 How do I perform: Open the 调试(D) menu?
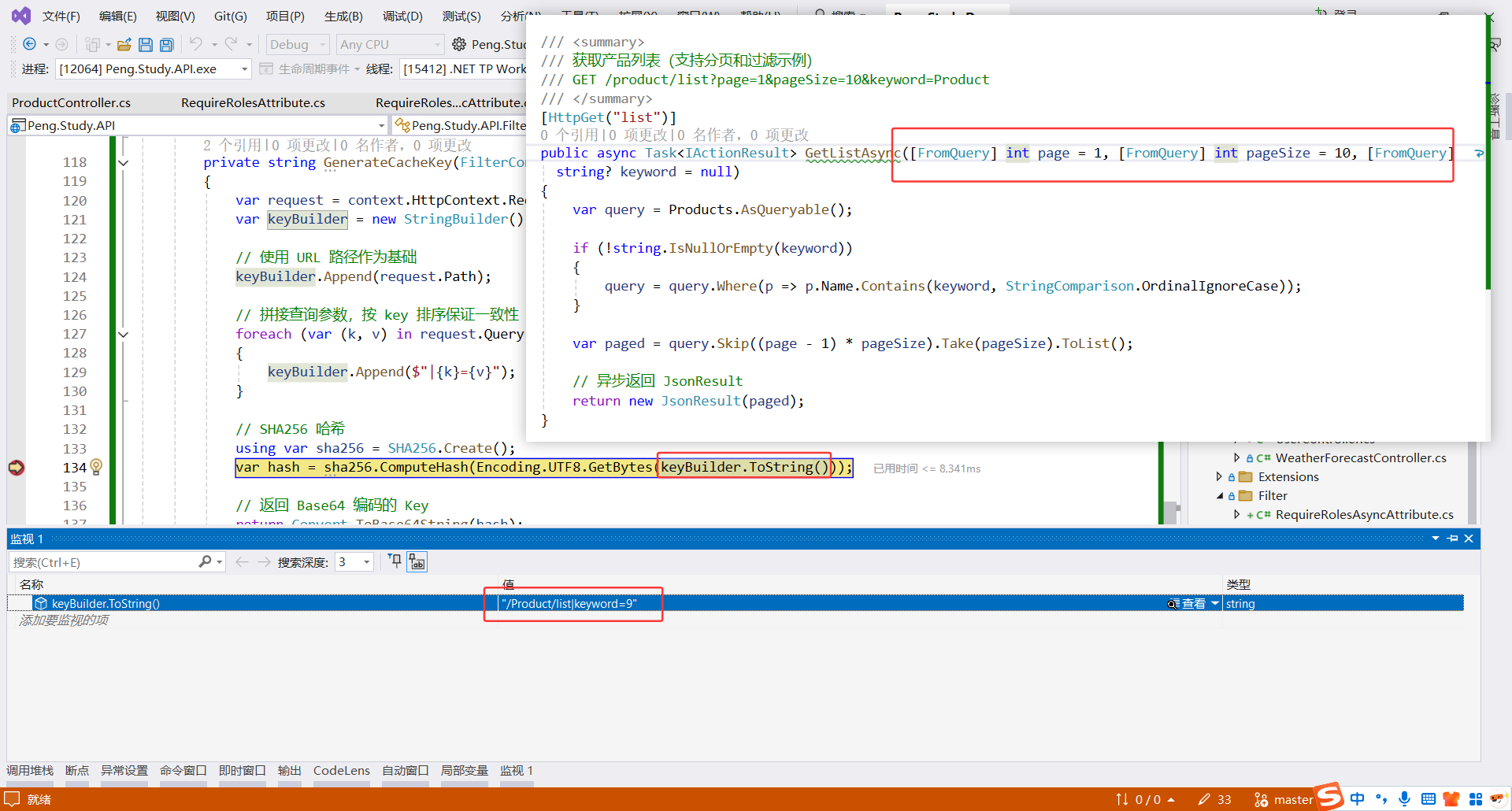pos(402,16)
